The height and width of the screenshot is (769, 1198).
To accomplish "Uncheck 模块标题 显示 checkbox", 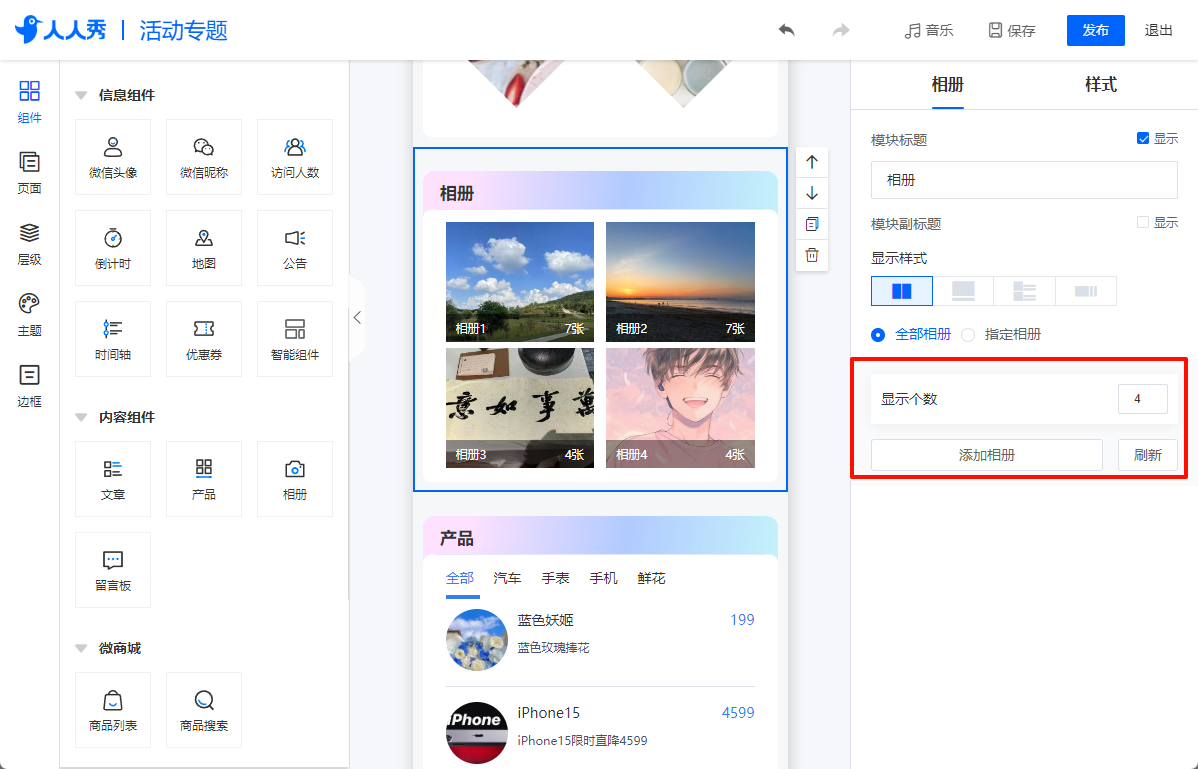I will pos(1143,138).
